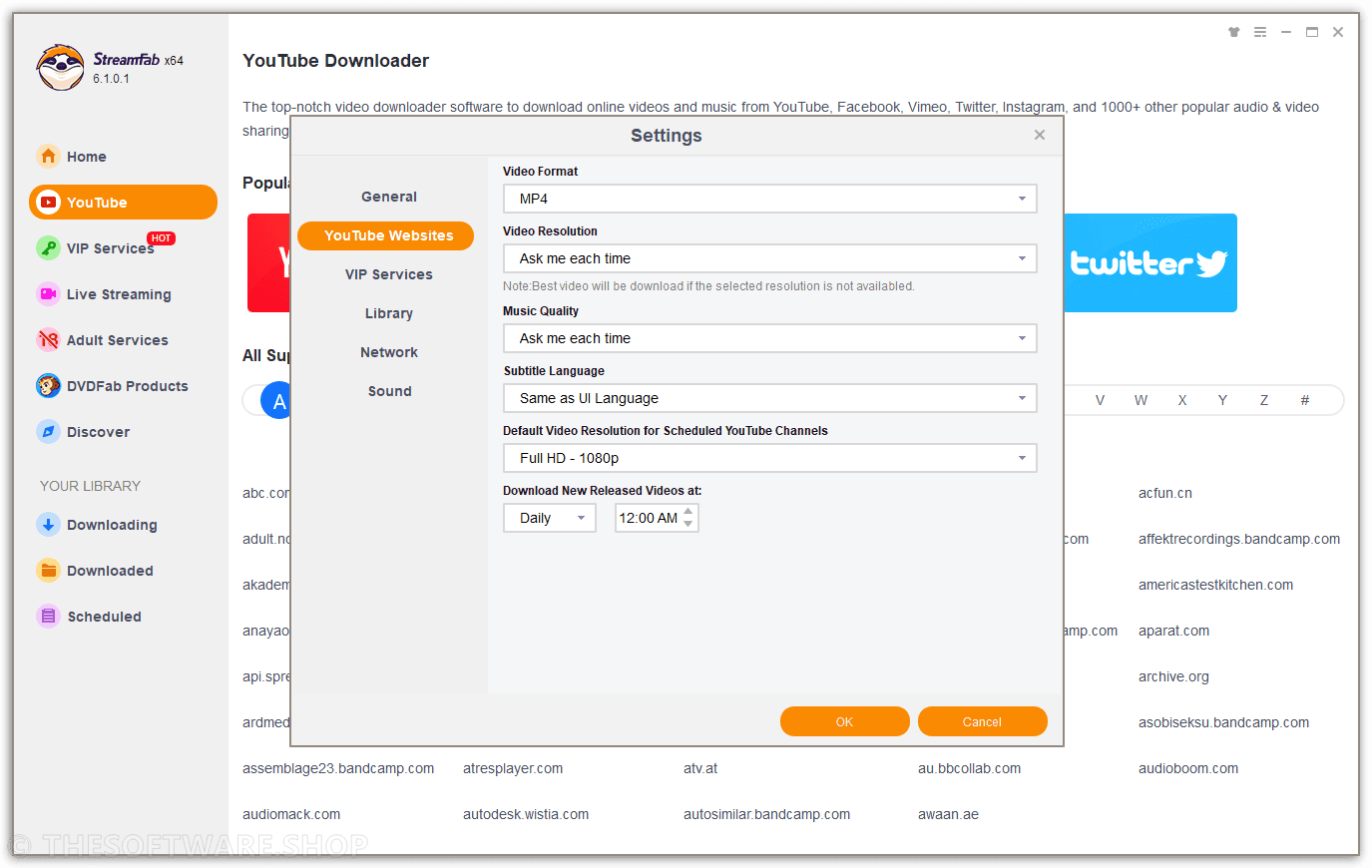Expand the Subtitle Language dropdown
The image size is (1372, 868).
click(770, 398)
